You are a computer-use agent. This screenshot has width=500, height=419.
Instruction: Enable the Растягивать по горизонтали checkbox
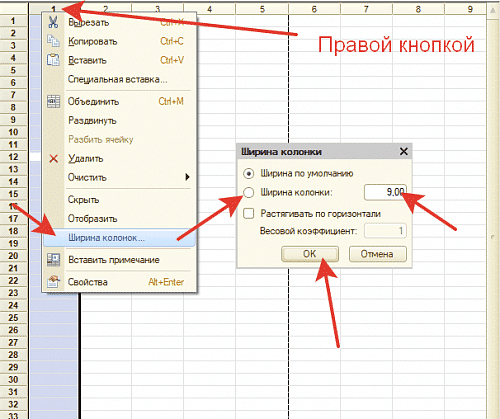point(248,213)
